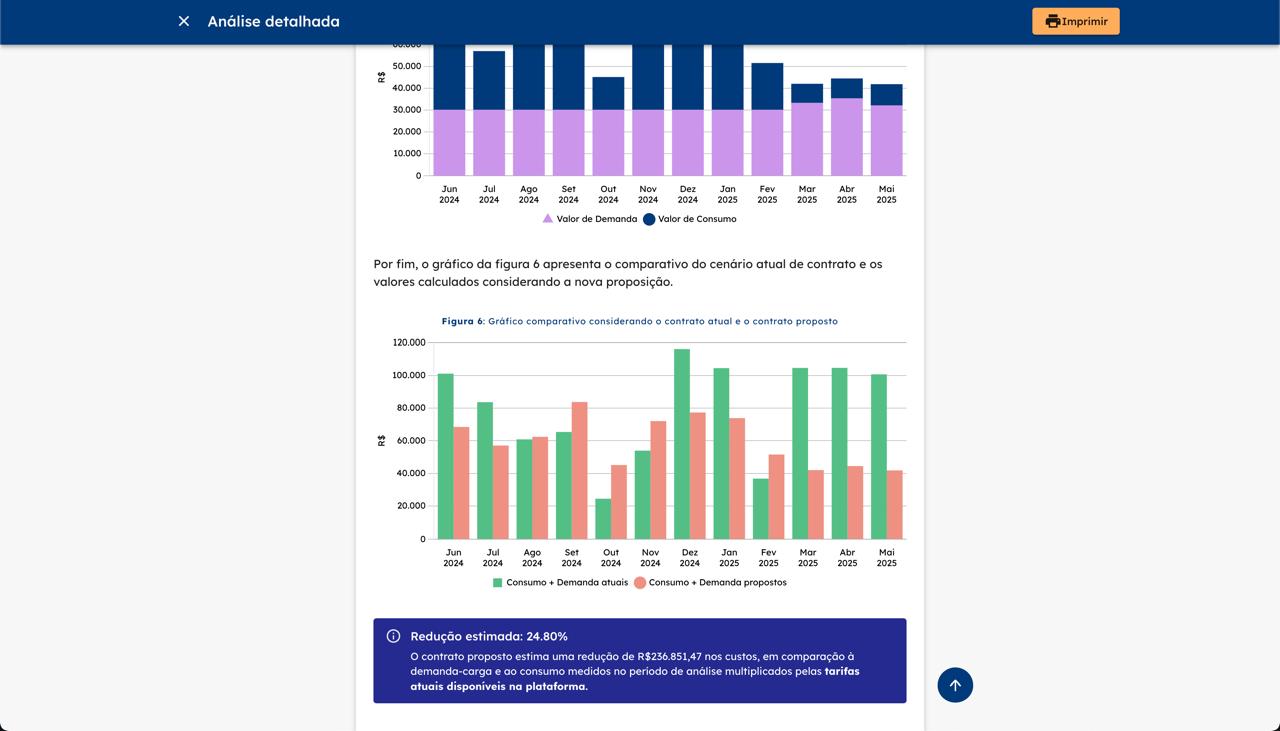The image size is (1280, 731).
Task: Select the green Dez 2024 bar
Action: tap(682, 444)
